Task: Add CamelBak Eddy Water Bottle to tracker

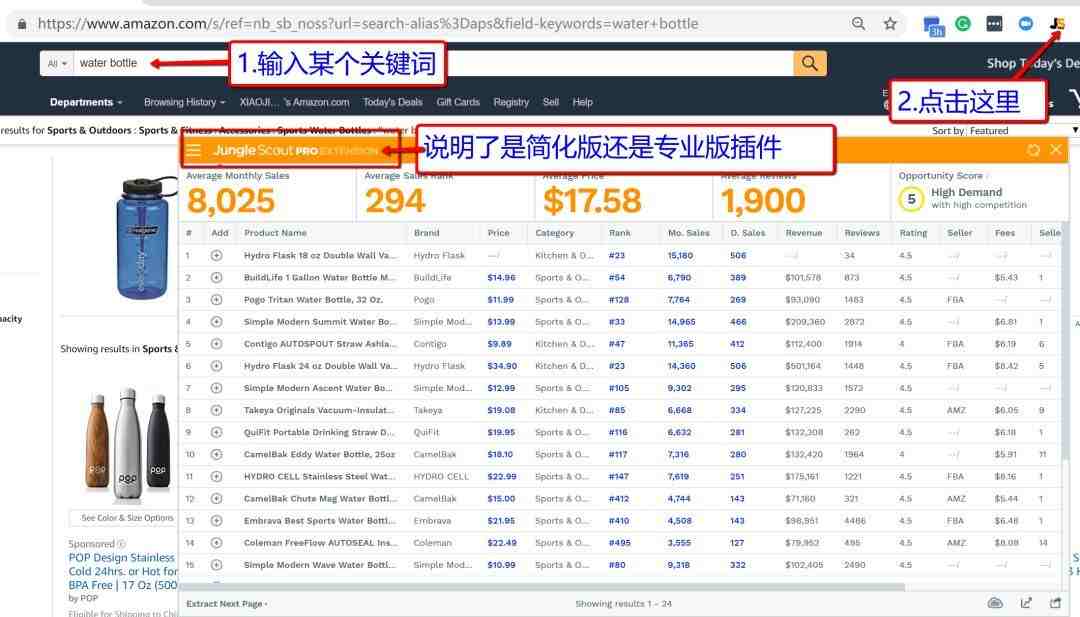Action: tap(216, 454)
